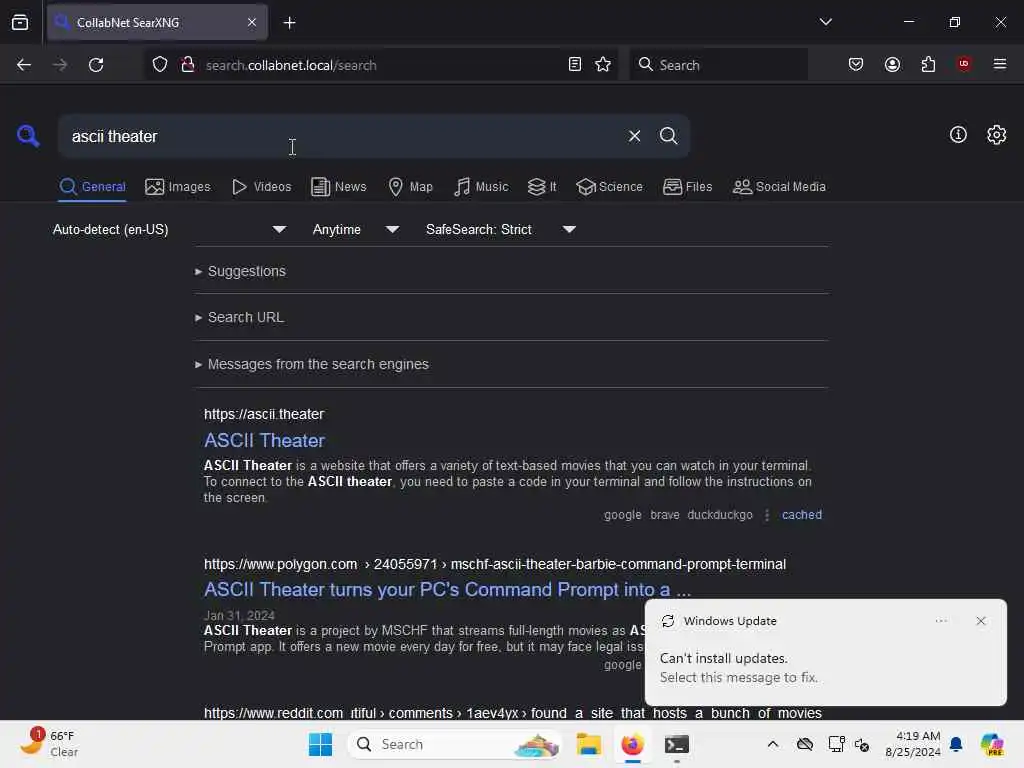Switch to Music category
This screenshot has height=768, width=1024.
pyautogui.click(x=481, y=187)
